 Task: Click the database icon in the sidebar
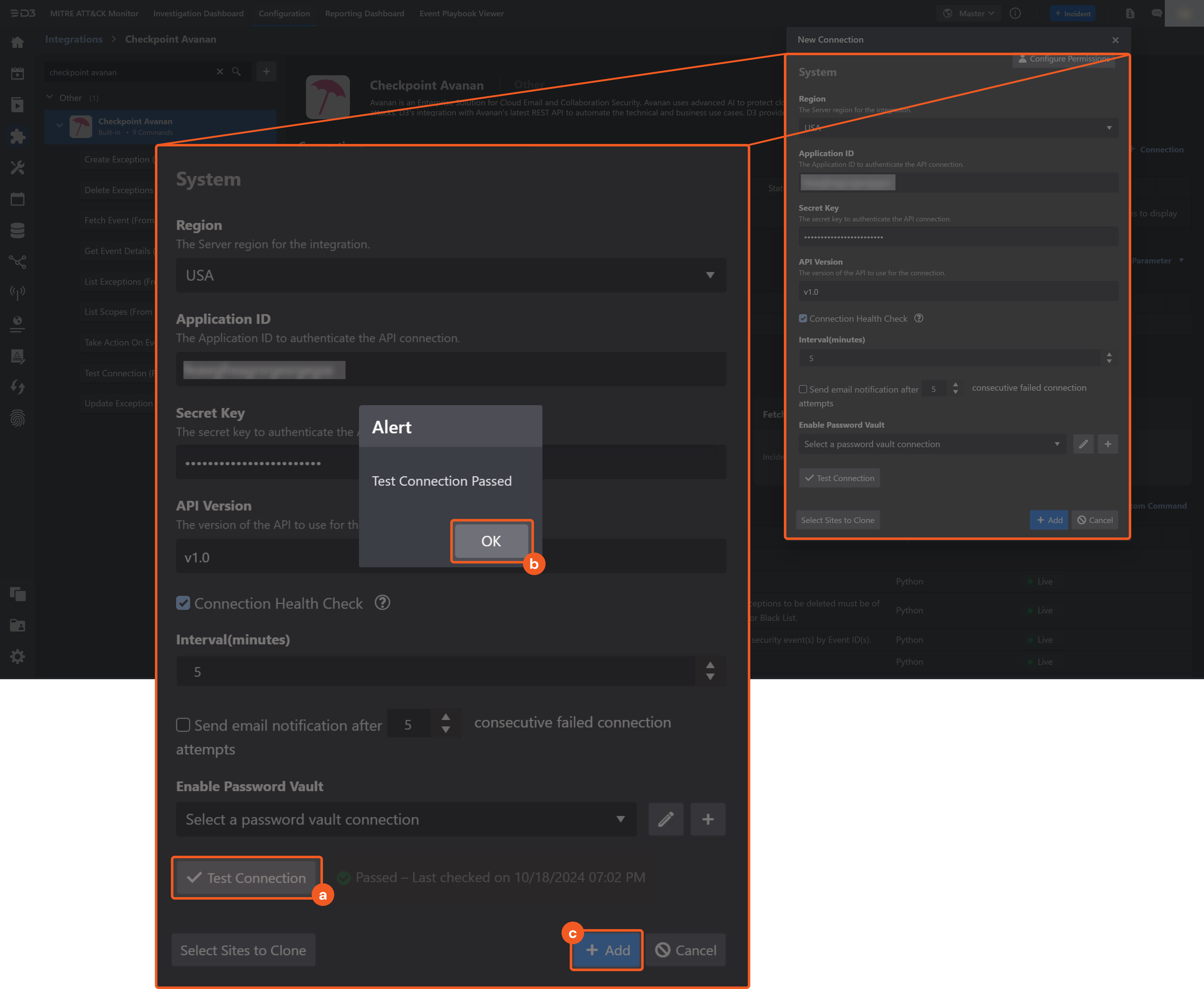pos(18,230)
